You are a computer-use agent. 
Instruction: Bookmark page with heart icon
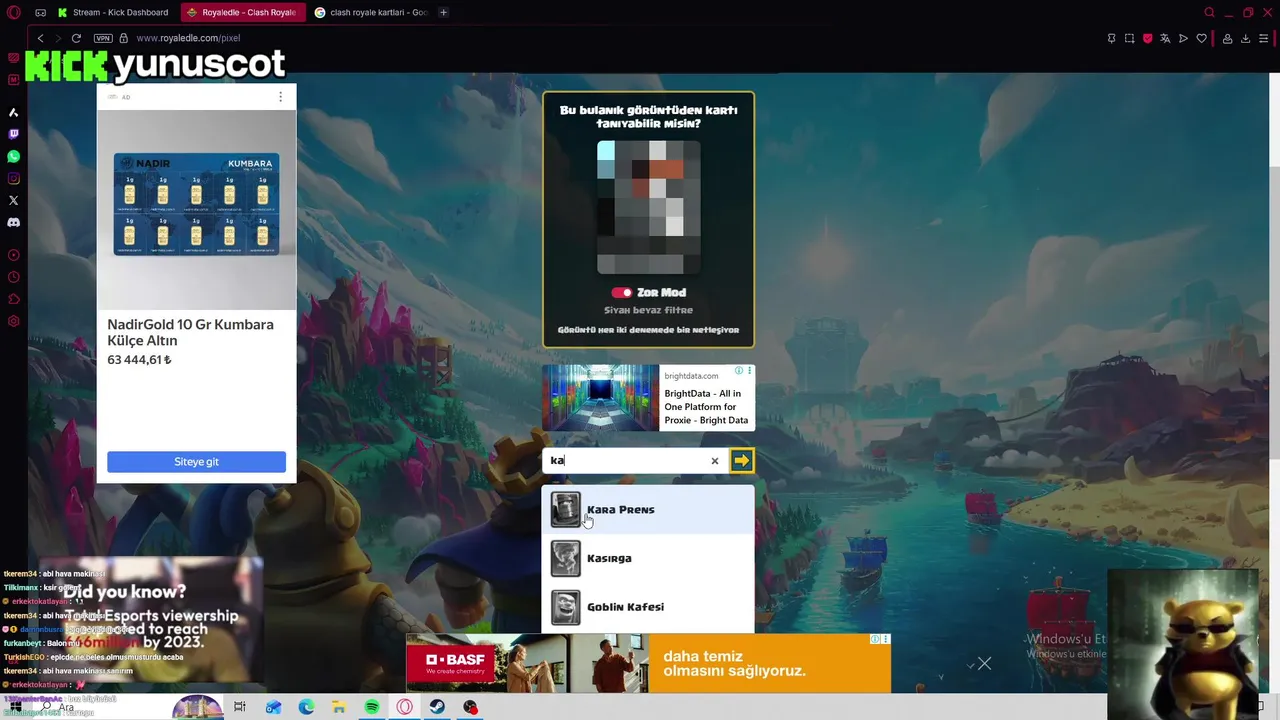pos(1201,38)
